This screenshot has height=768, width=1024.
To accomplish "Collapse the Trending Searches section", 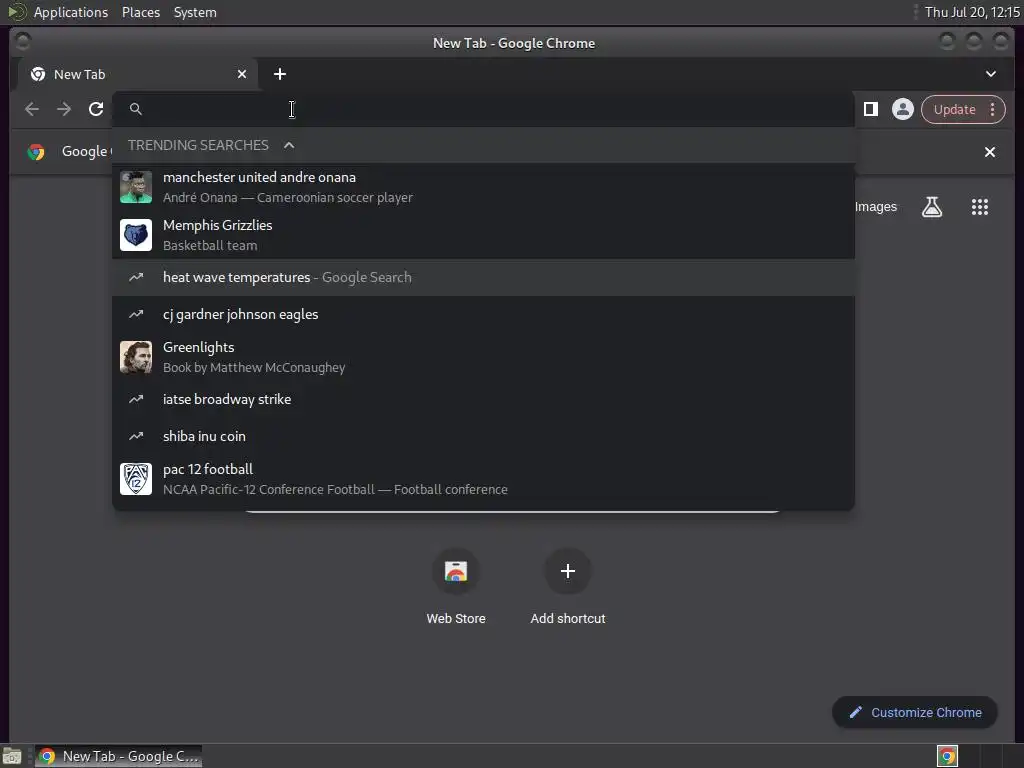I will [289, 145].
